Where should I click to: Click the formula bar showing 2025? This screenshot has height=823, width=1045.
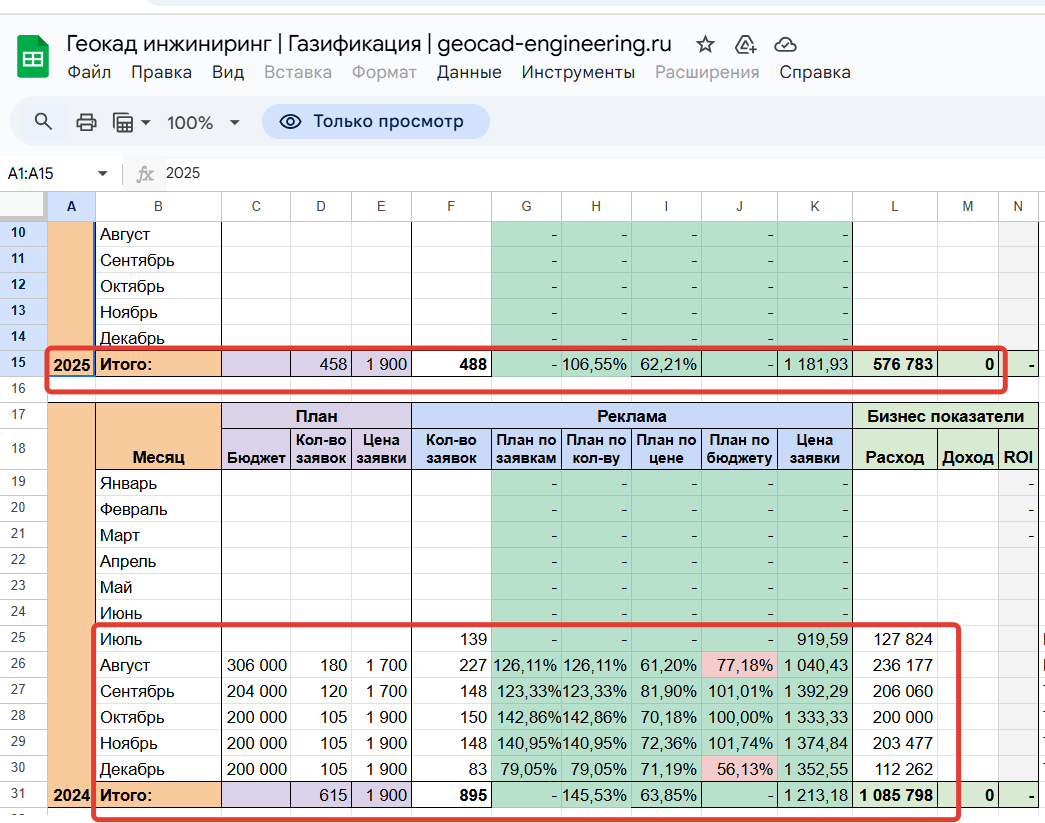[600, 173]
